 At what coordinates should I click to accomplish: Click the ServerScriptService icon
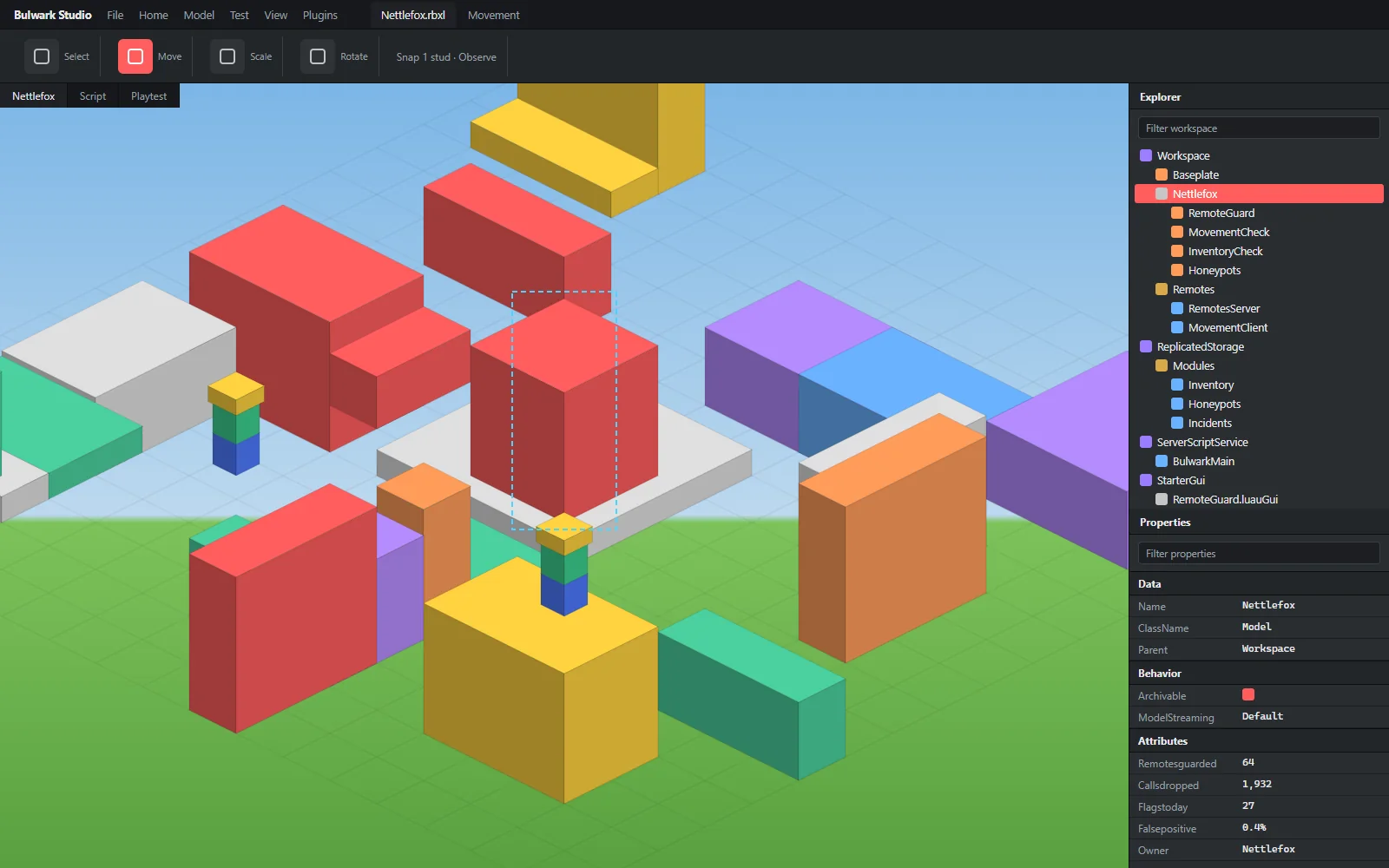click(x=1146, y=442)
